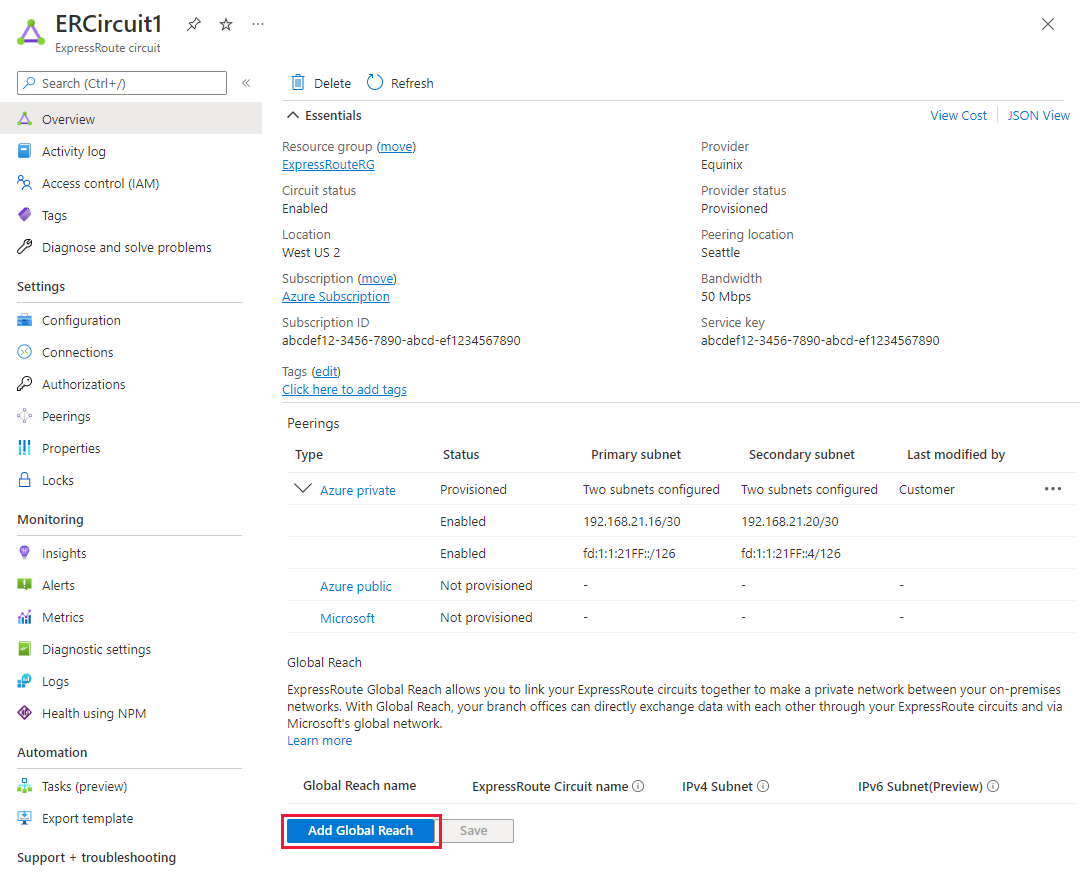Image resolution: width=1084 pixels, height=873 pixels.
Task: Open the Azure Subscription link
Action: pyautogui.click(x=335, y=297)
